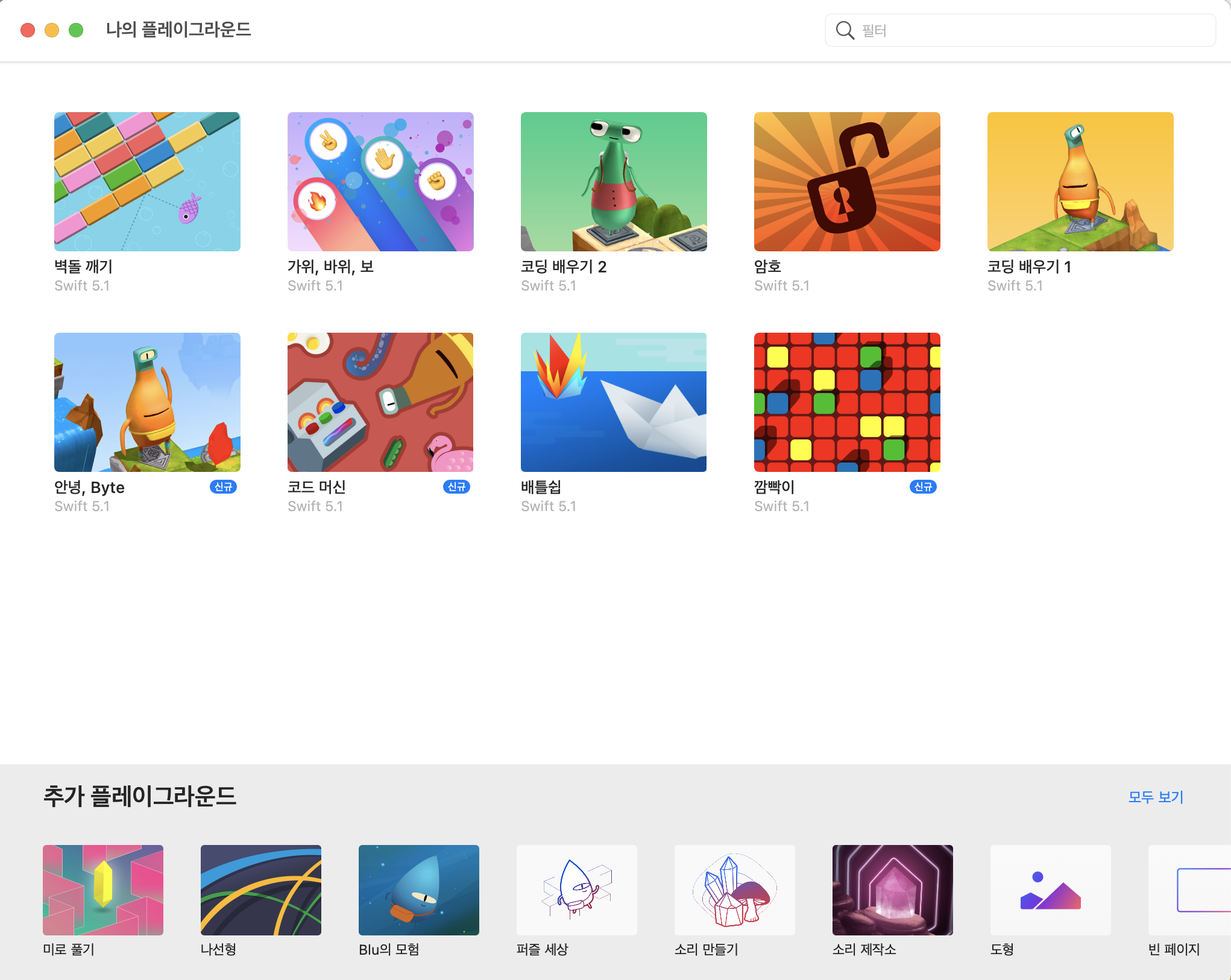The width and height of the screenshot is (1231, 980).
Task: Click the 미로 풀기 template icon
Action: click(x=103, y=890)
